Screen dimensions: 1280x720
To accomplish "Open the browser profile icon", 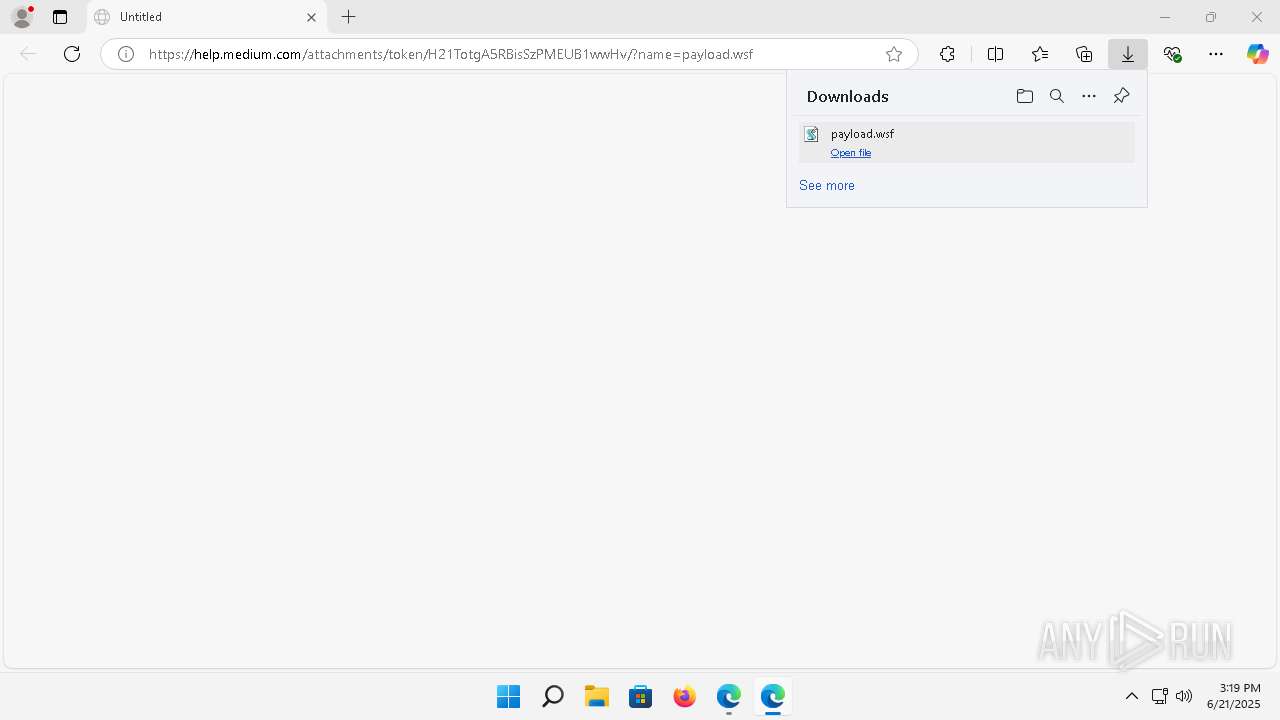I will [22, 17].
